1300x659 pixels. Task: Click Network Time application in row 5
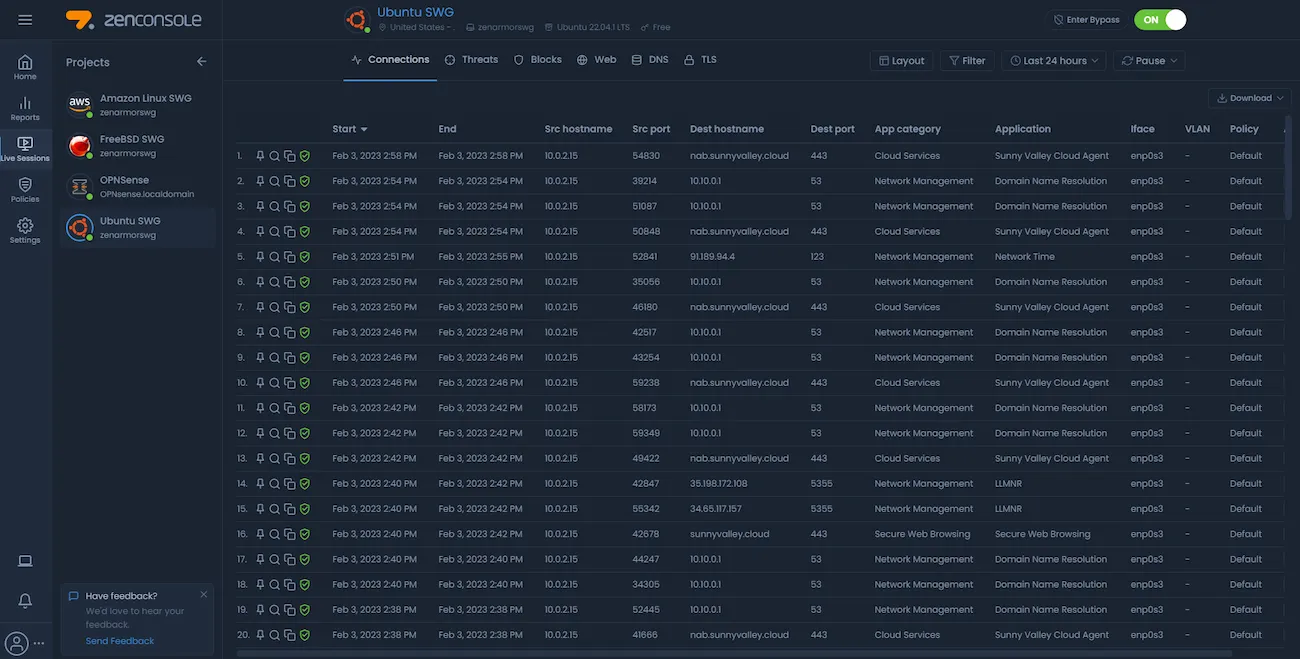tap(1025, 257)
